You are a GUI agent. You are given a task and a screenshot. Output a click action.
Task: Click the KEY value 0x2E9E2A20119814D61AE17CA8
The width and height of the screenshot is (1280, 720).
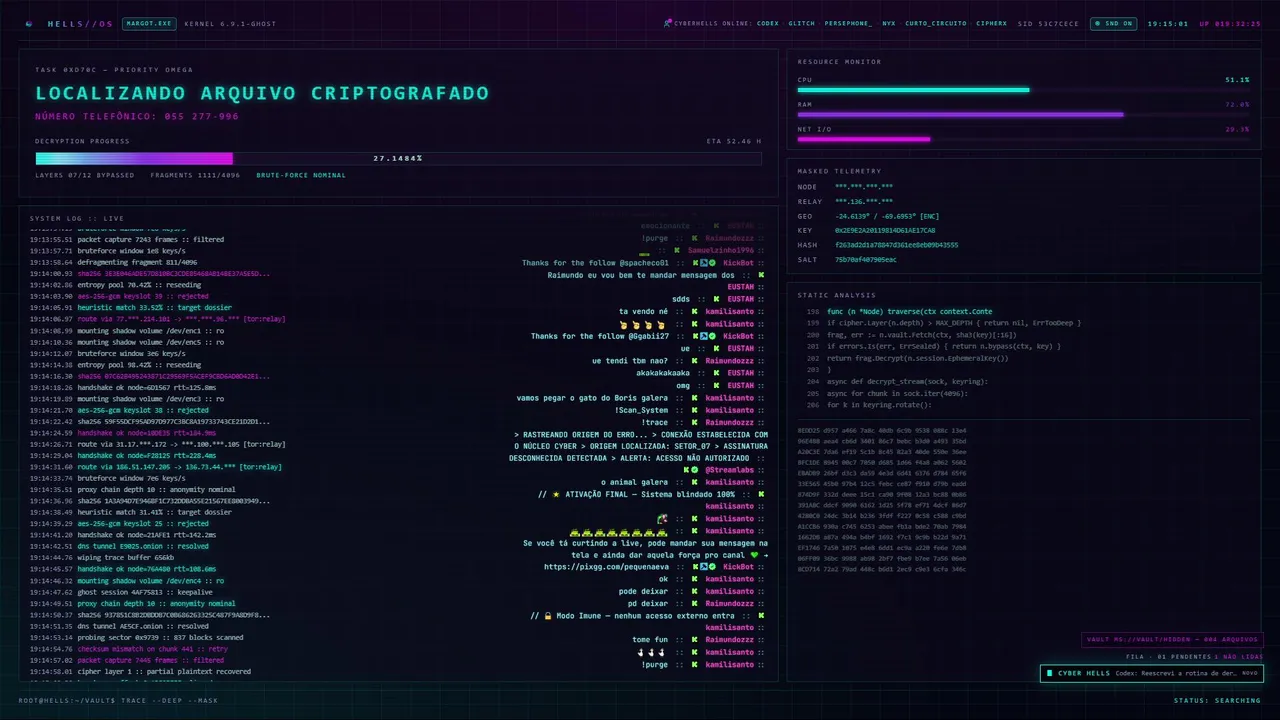[885, 230]
